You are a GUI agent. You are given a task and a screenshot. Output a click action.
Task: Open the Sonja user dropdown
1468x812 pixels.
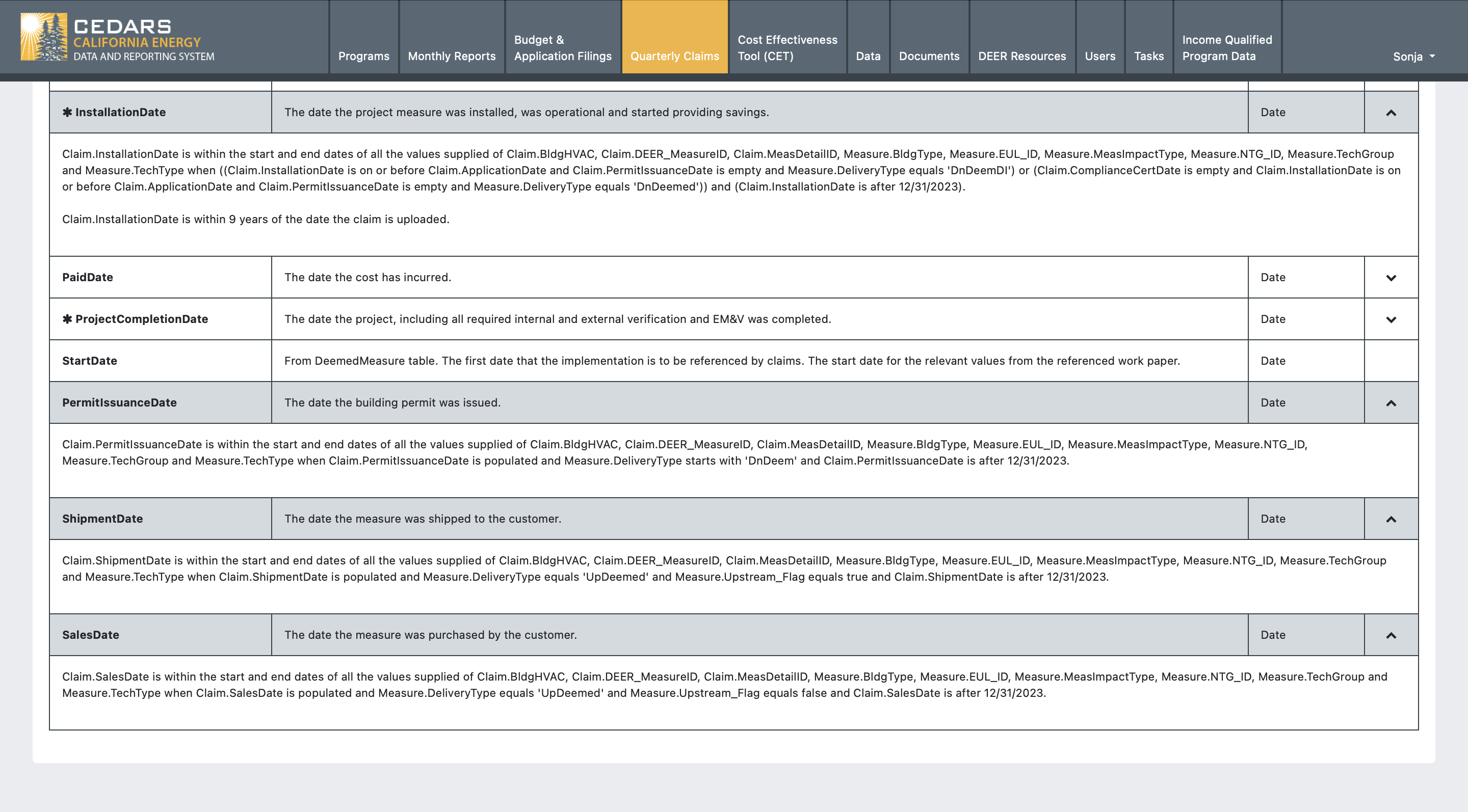[1413, 57]
